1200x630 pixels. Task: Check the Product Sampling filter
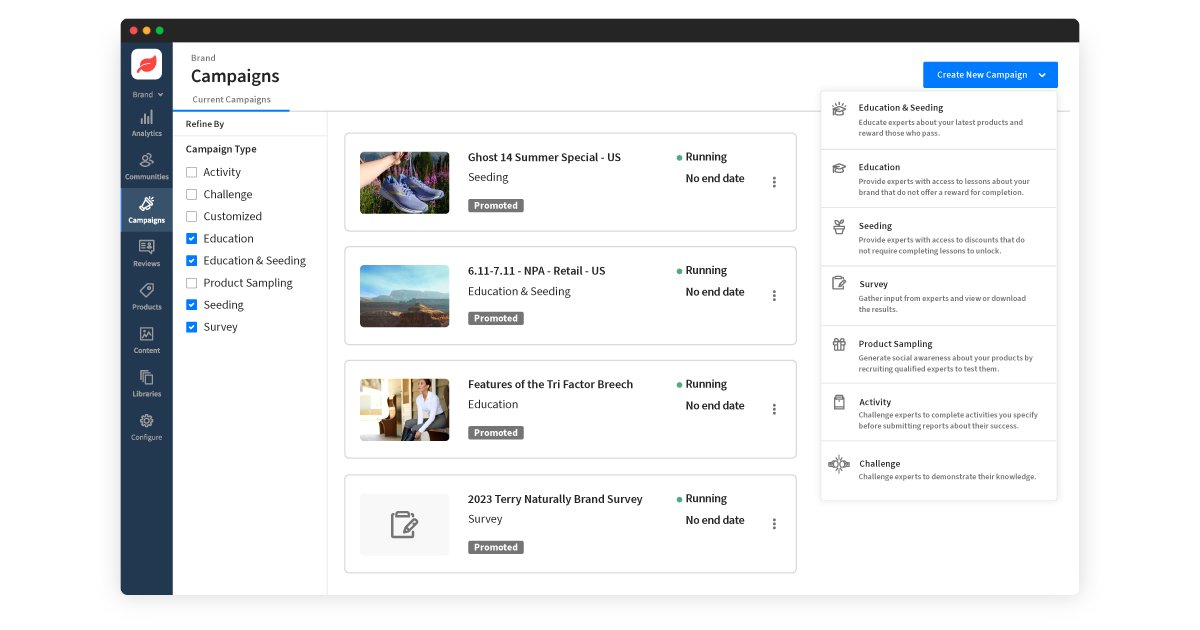191,283
